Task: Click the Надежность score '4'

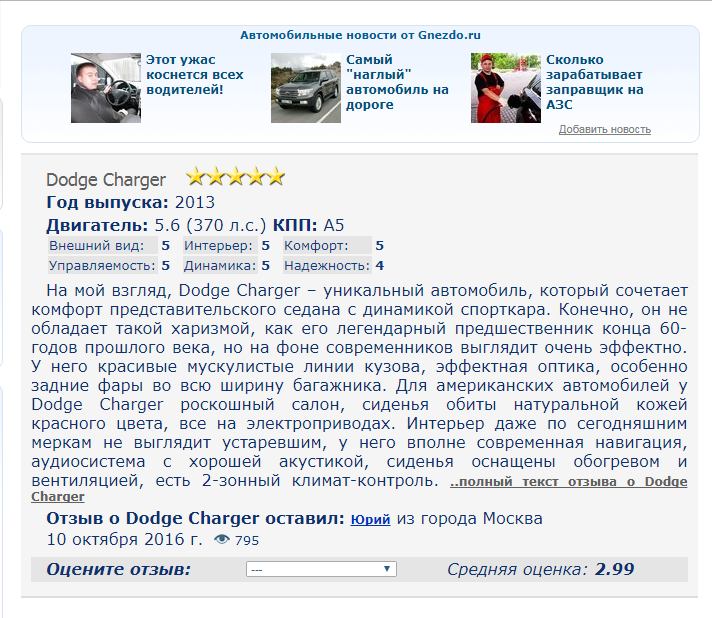Action: tap(380, 266)
